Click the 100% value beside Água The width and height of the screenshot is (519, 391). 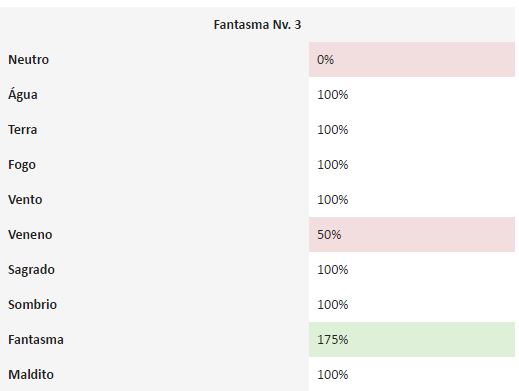(x=332, y=95)
